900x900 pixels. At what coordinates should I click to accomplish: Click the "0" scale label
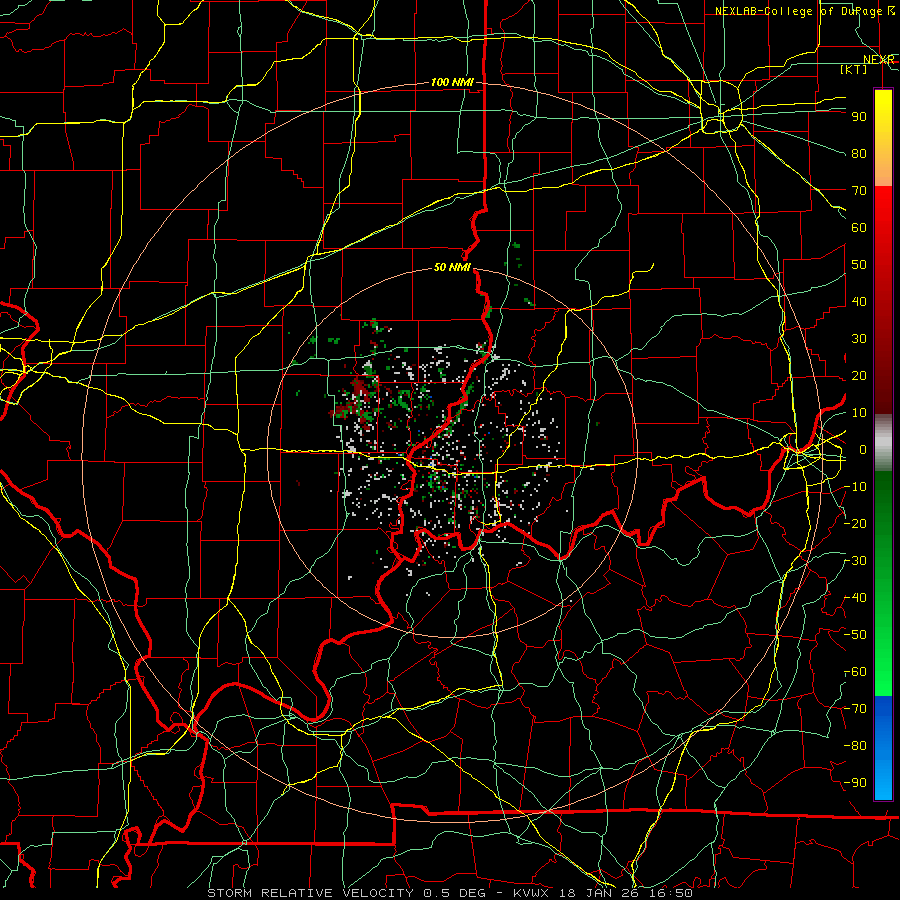[863, 449]
